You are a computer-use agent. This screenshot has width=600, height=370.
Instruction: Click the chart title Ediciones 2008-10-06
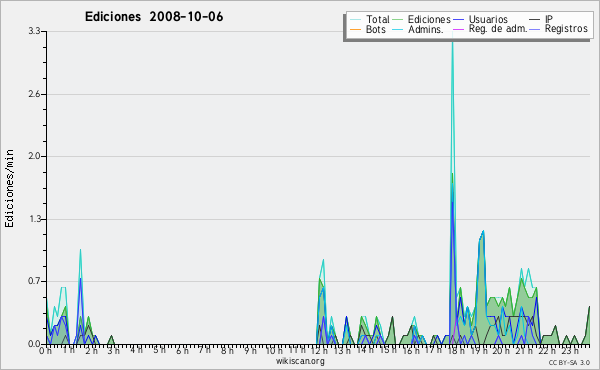tap(154, 17)
